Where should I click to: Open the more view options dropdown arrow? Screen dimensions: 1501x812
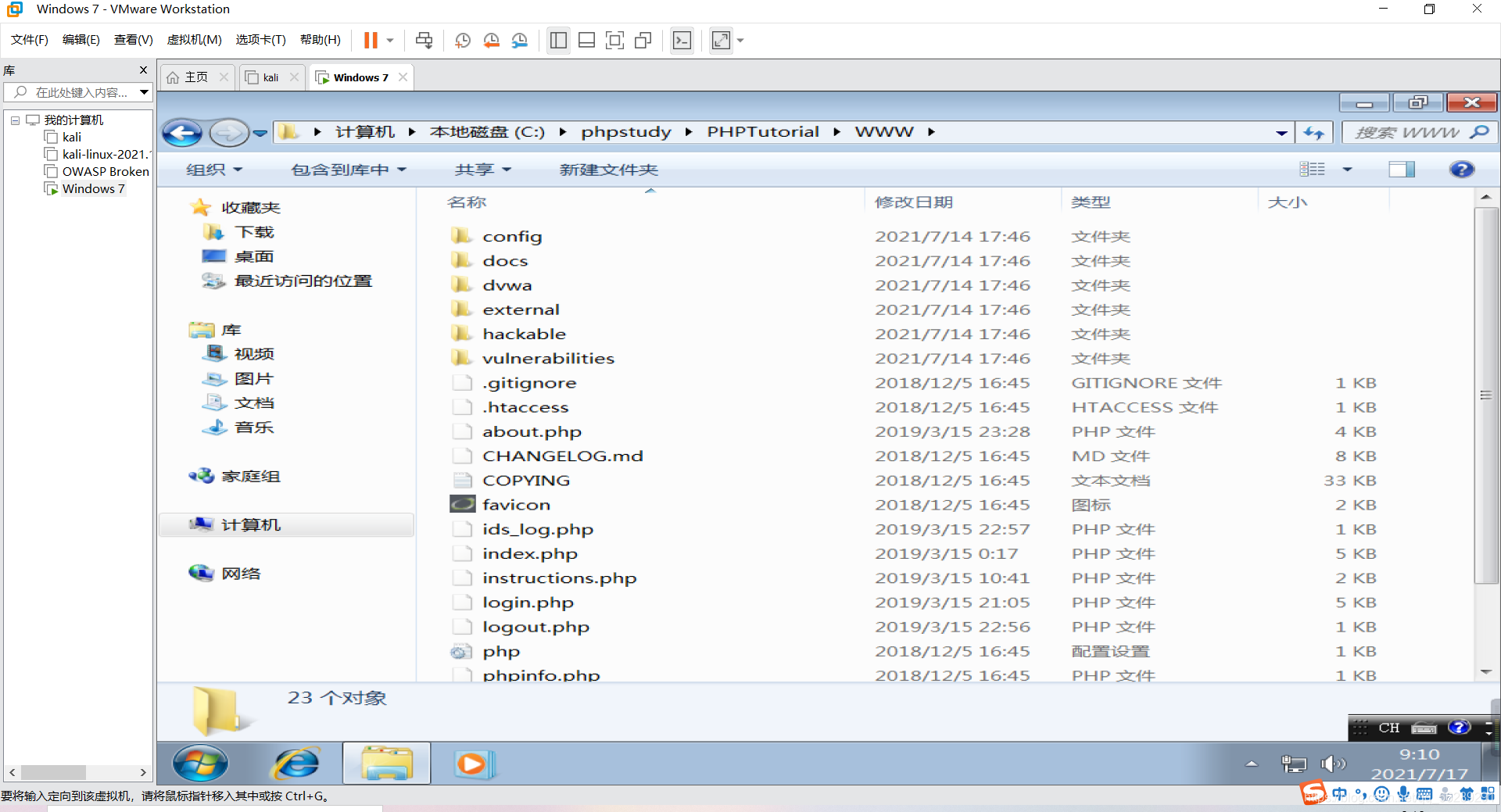click(x=1347, y=170)
